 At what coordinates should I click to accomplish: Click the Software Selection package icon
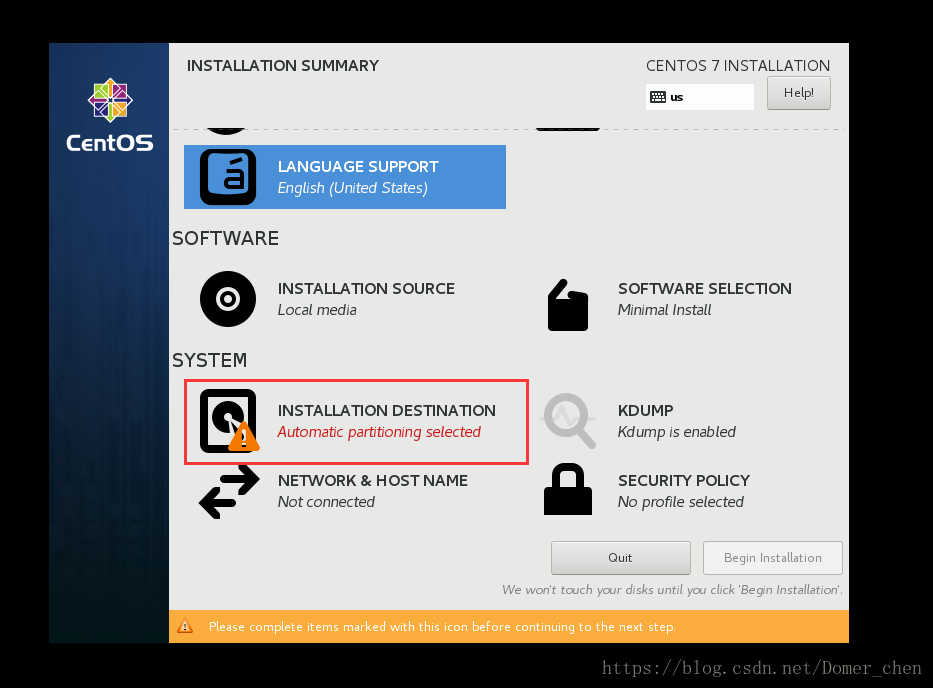tap(568, 305)
